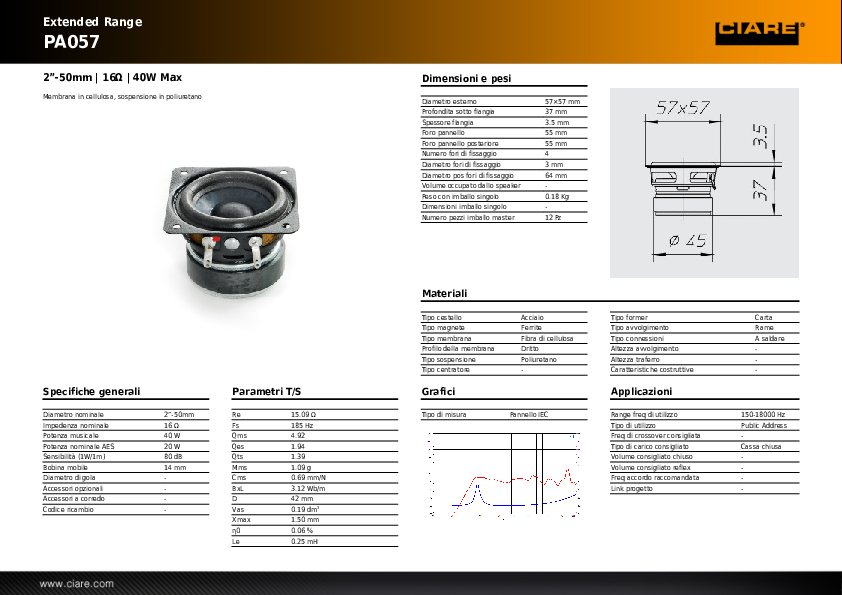Image resolution: width=842 pixels, height=595 pixels.
Task: Select the "3.5 mm" flange thickness value
Action: 557,122
